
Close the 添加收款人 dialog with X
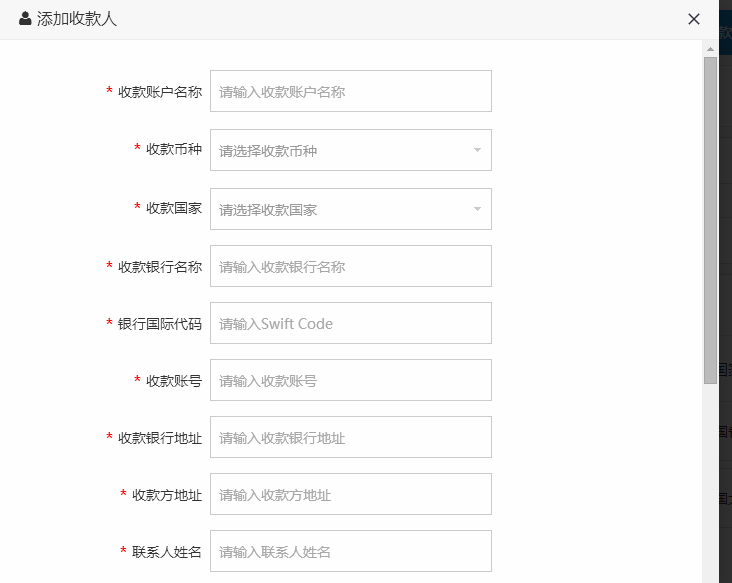pyautogui.click(x=694, y=19)
